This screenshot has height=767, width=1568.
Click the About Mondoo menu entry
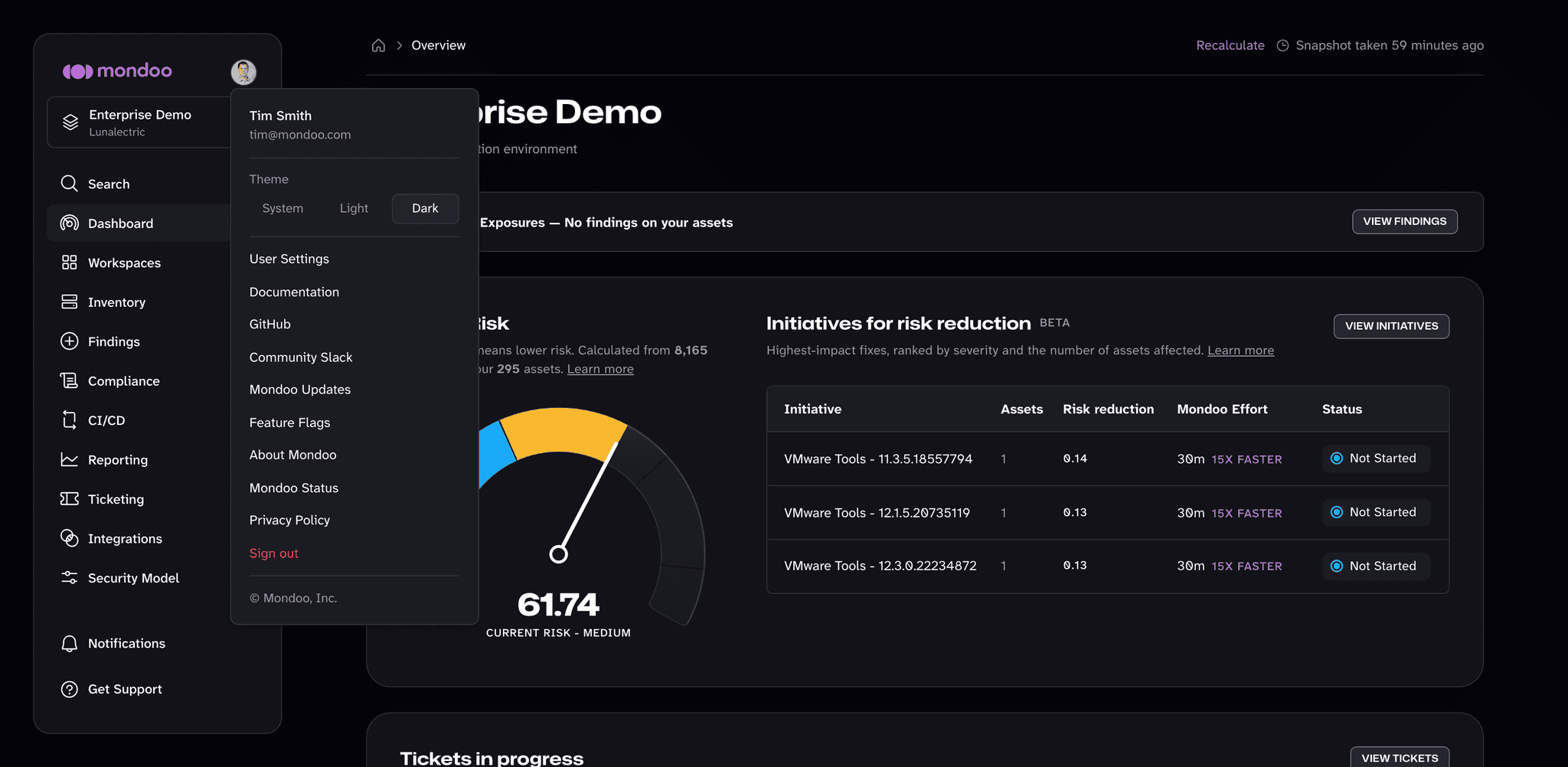(292, 455)
